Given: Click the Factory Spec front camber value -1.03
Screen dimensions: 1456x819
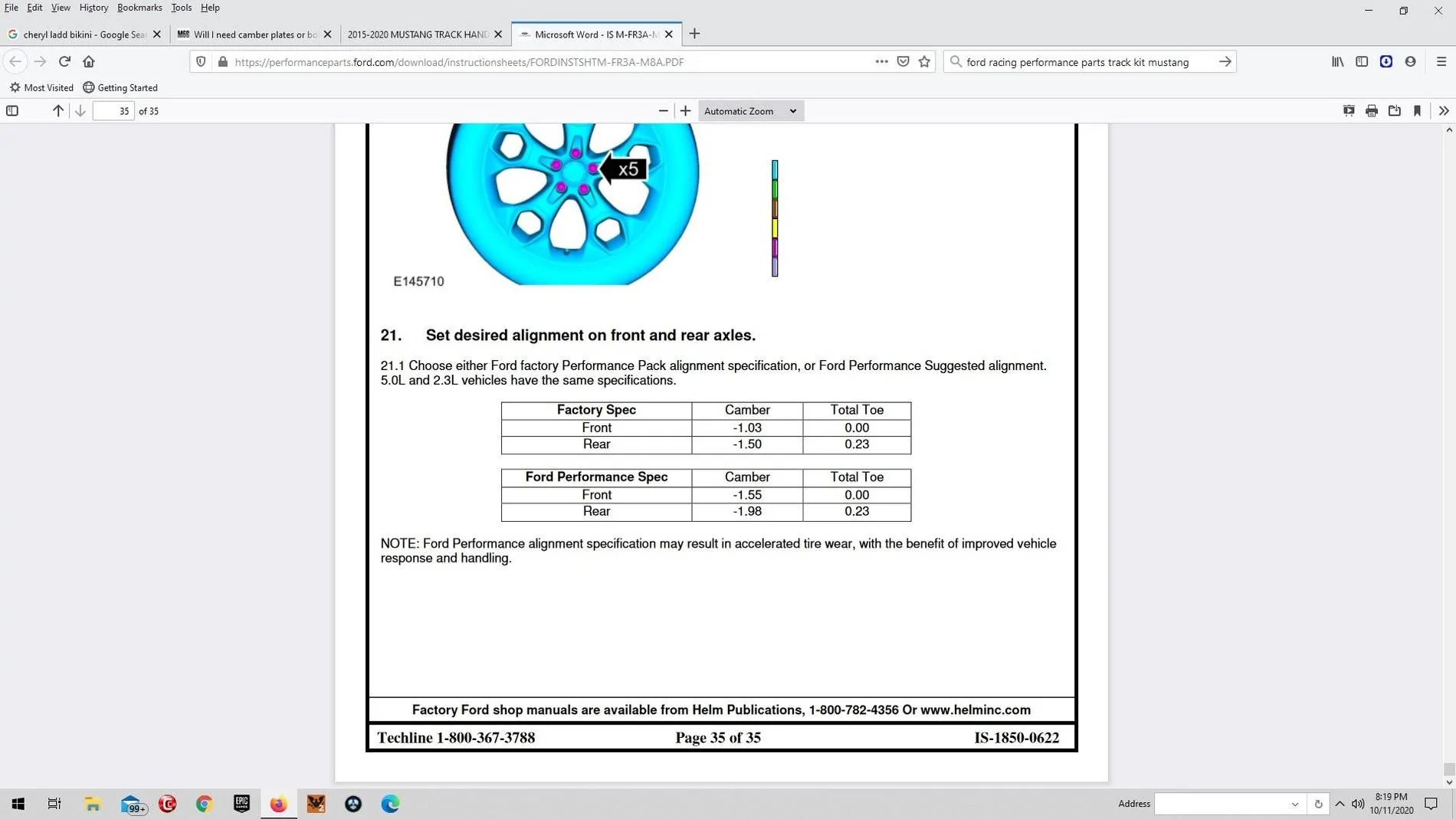Looking at the screenshot, I should click(746, 428).
